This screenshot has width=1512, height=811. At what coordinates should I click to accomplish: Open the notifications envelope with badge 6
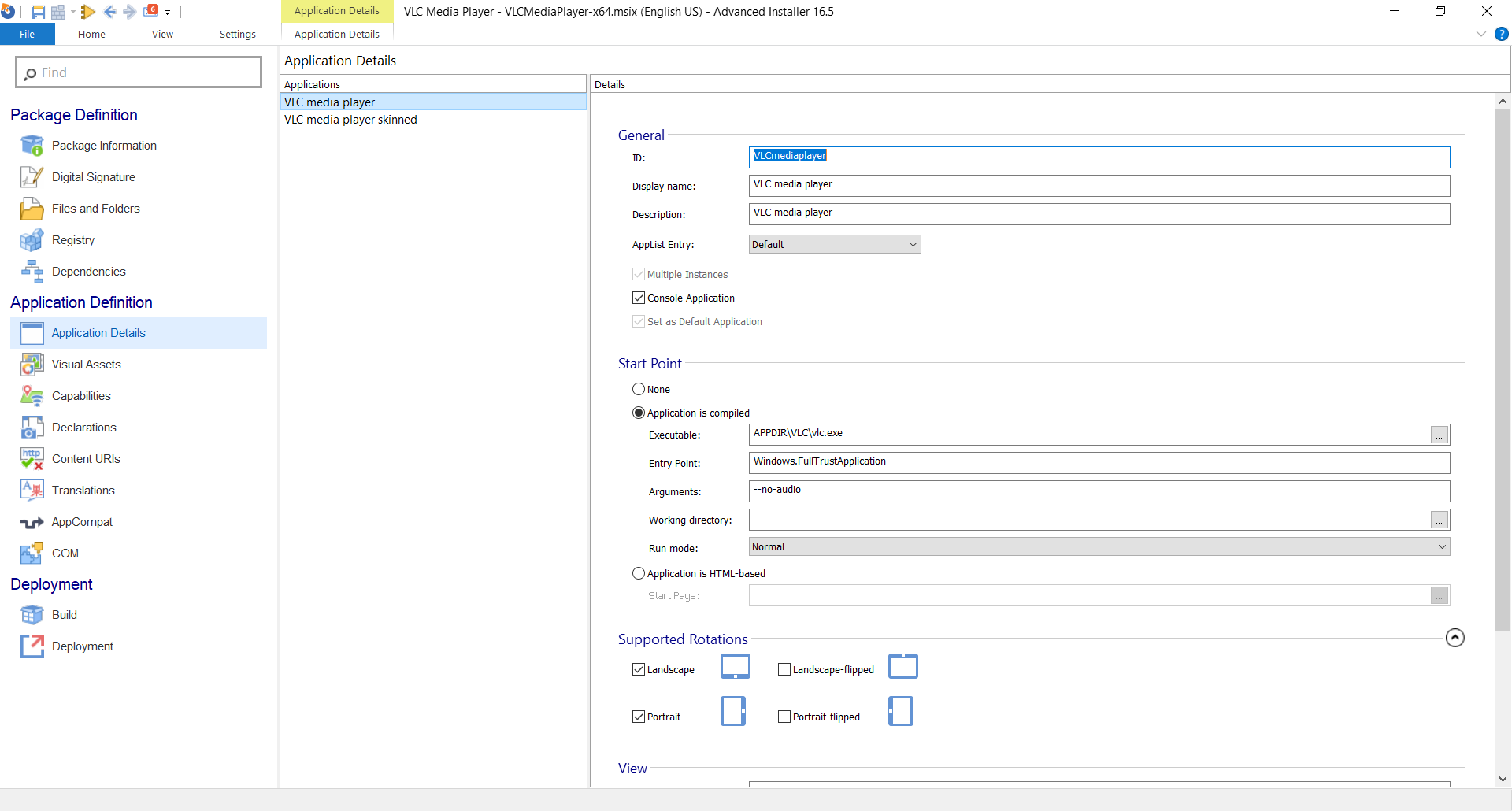151,11
